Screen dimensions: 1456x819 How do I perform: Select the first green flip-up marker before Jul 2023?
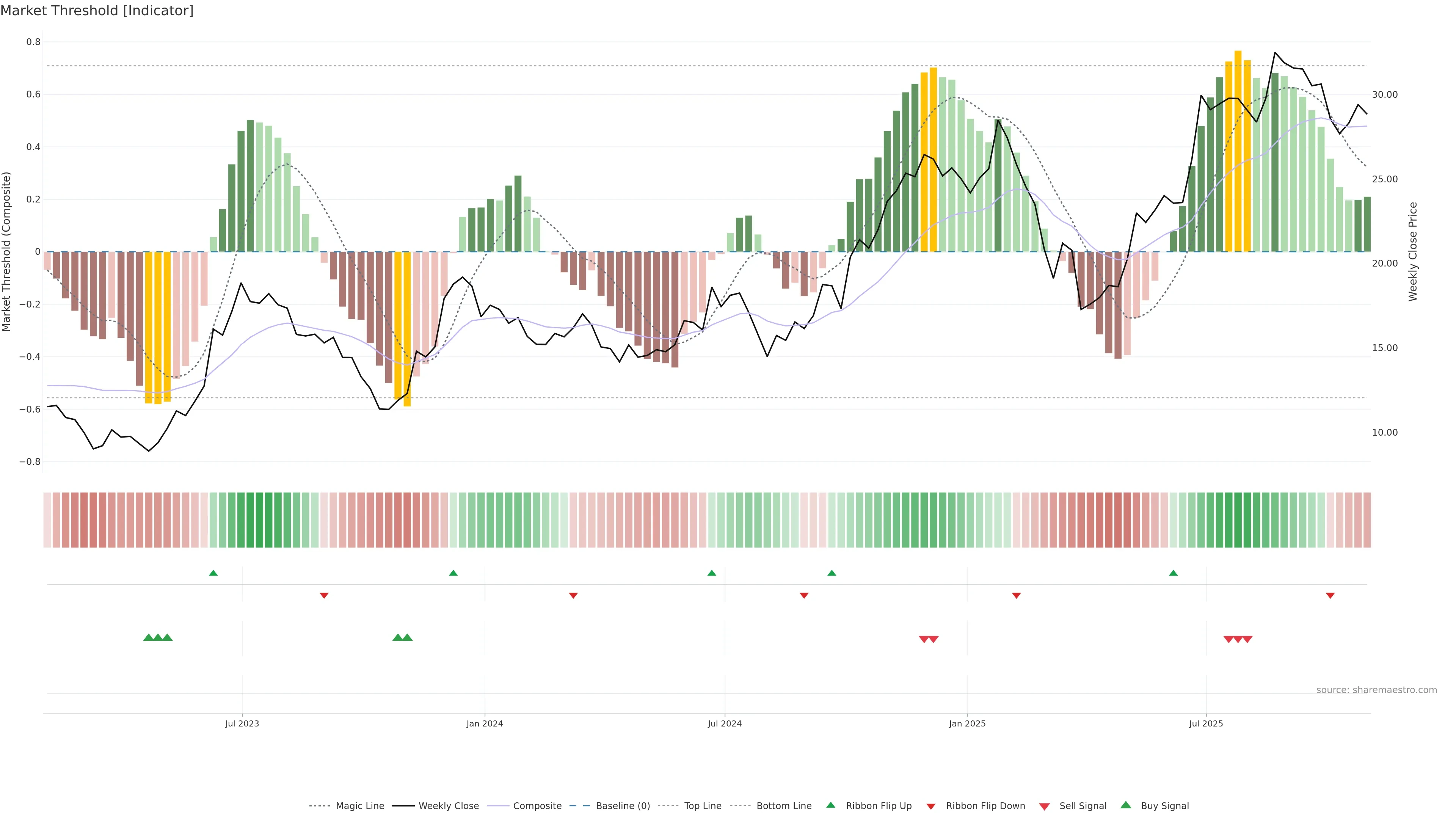click(213, 573)
